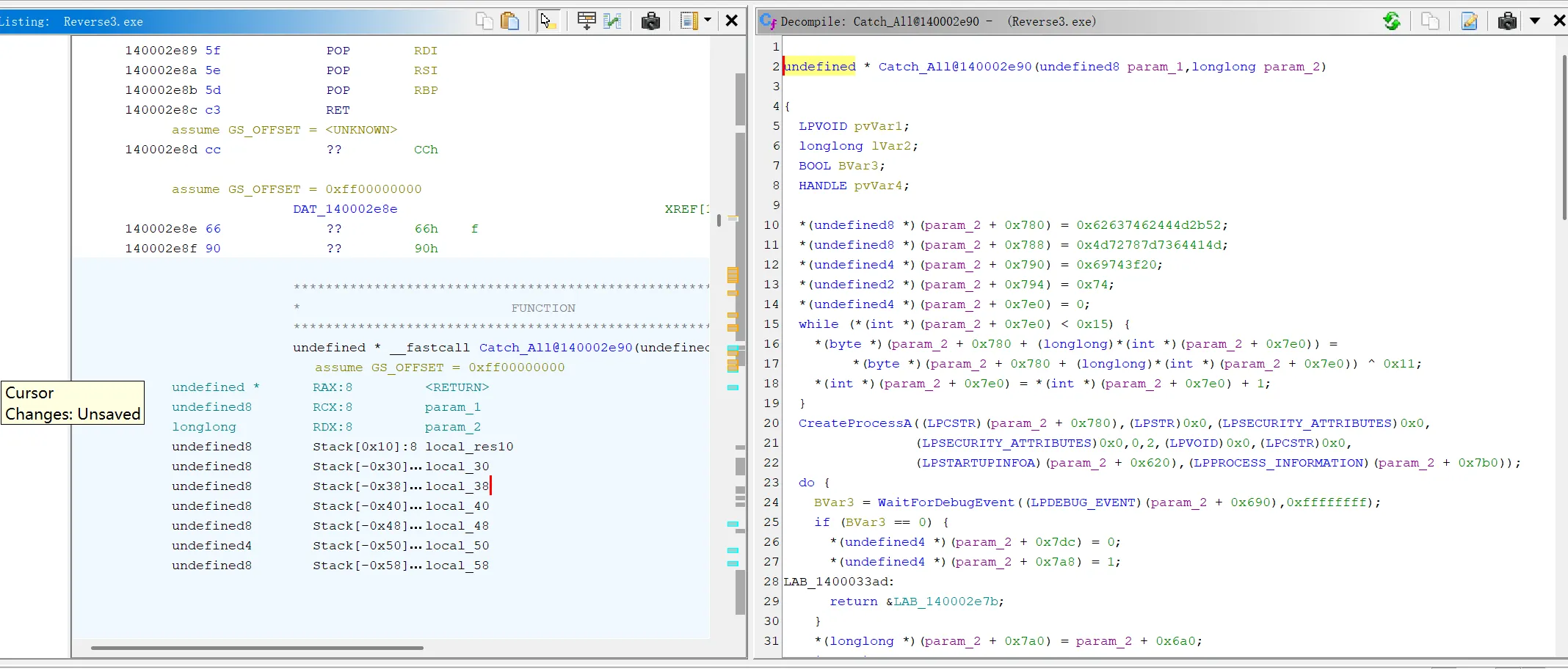Close the Decompile panel
The image size is (1568, 669).
(1559, 21)
